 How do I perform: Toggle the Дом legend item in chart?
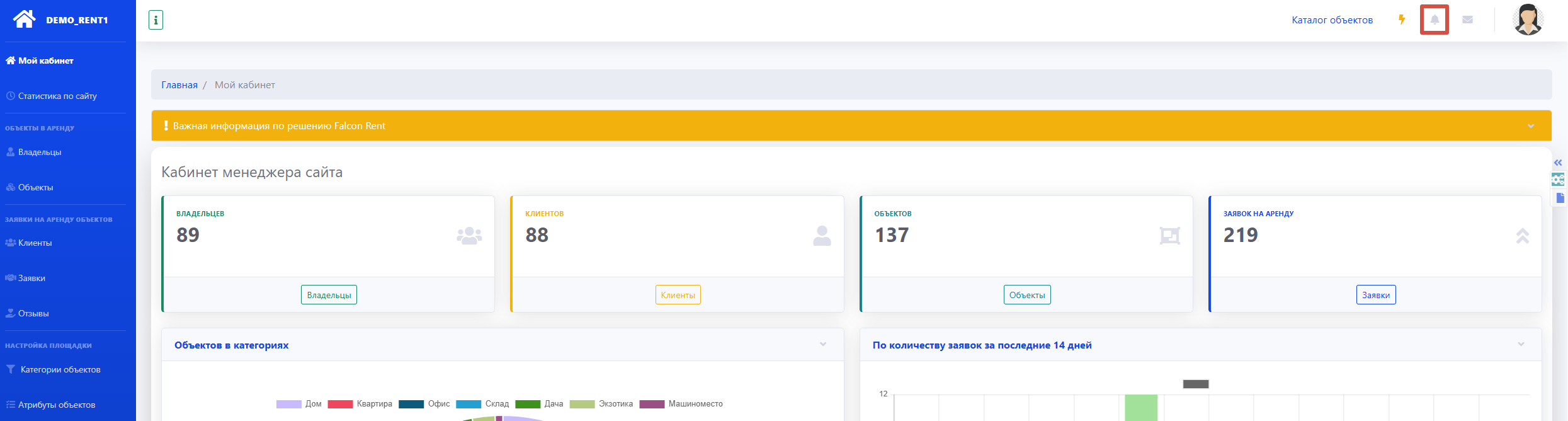299,404
